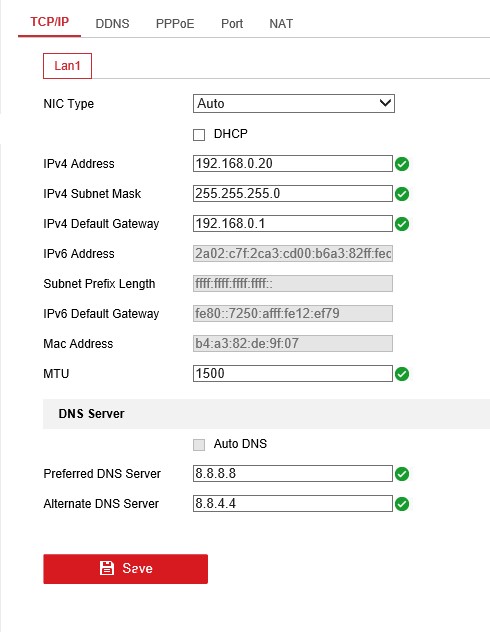Select the Lan1 interface button
490x632 pixels.
(67, 66)
